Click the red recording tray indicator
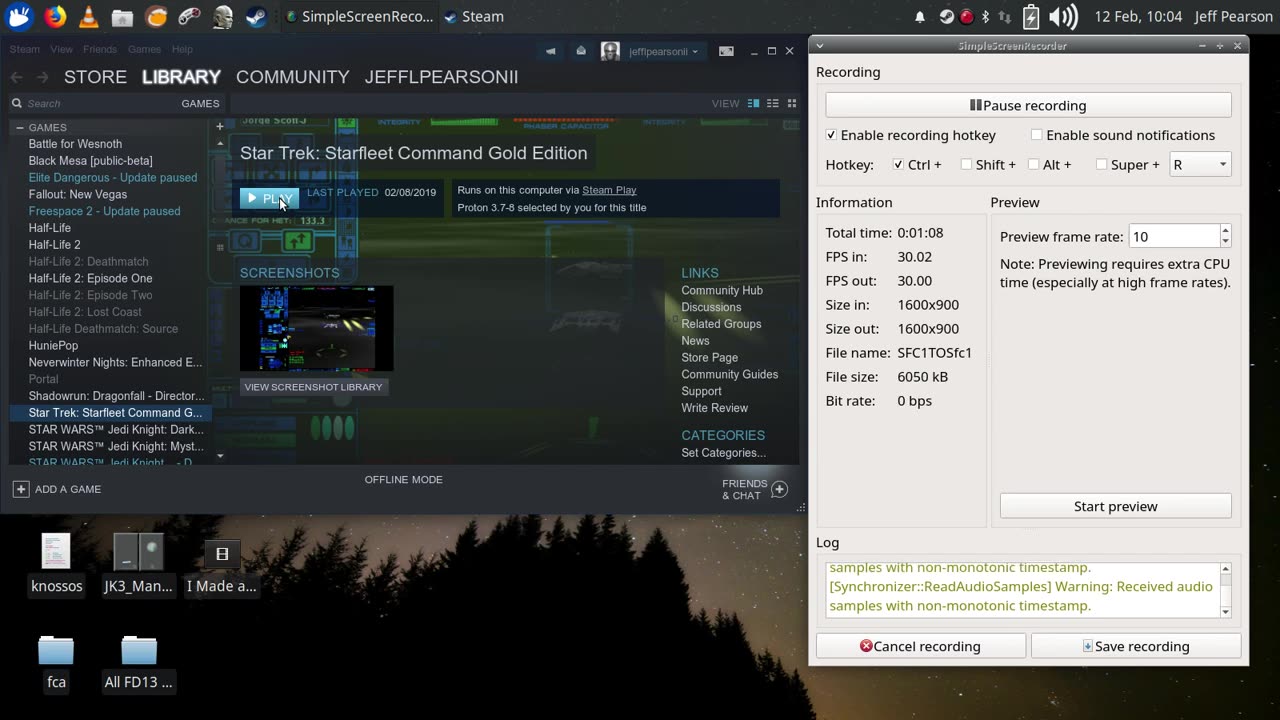 [966, 17]
